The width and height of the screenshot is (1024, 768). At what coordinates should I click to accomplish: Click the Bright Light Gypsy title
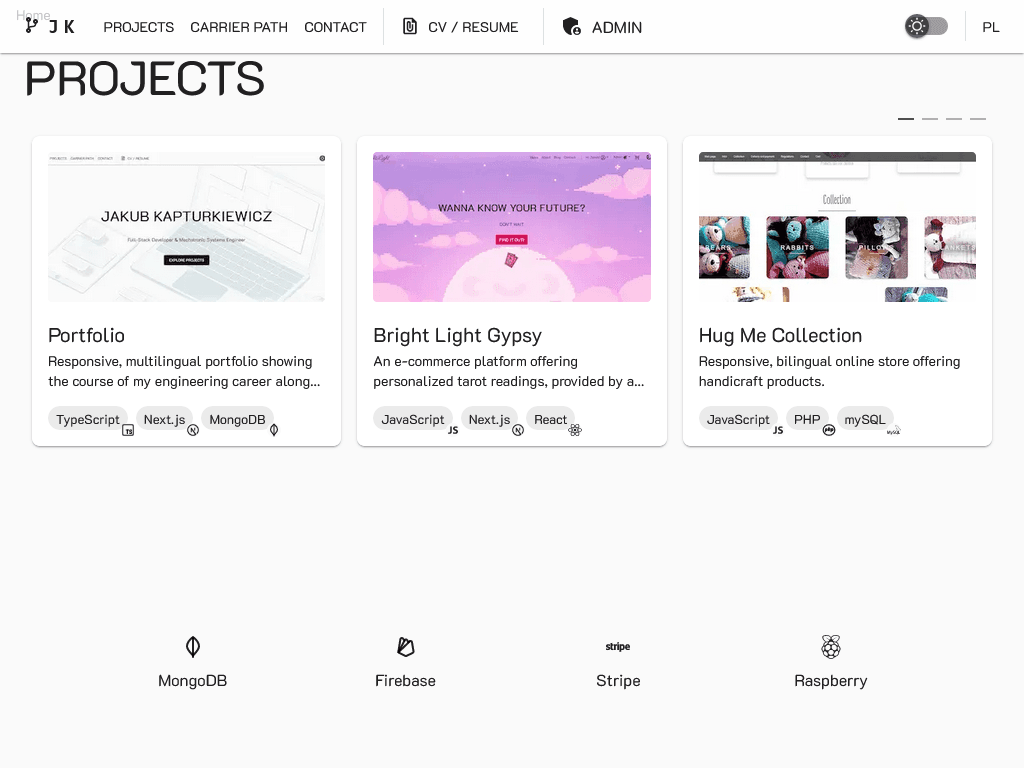(x=457, y=336)
